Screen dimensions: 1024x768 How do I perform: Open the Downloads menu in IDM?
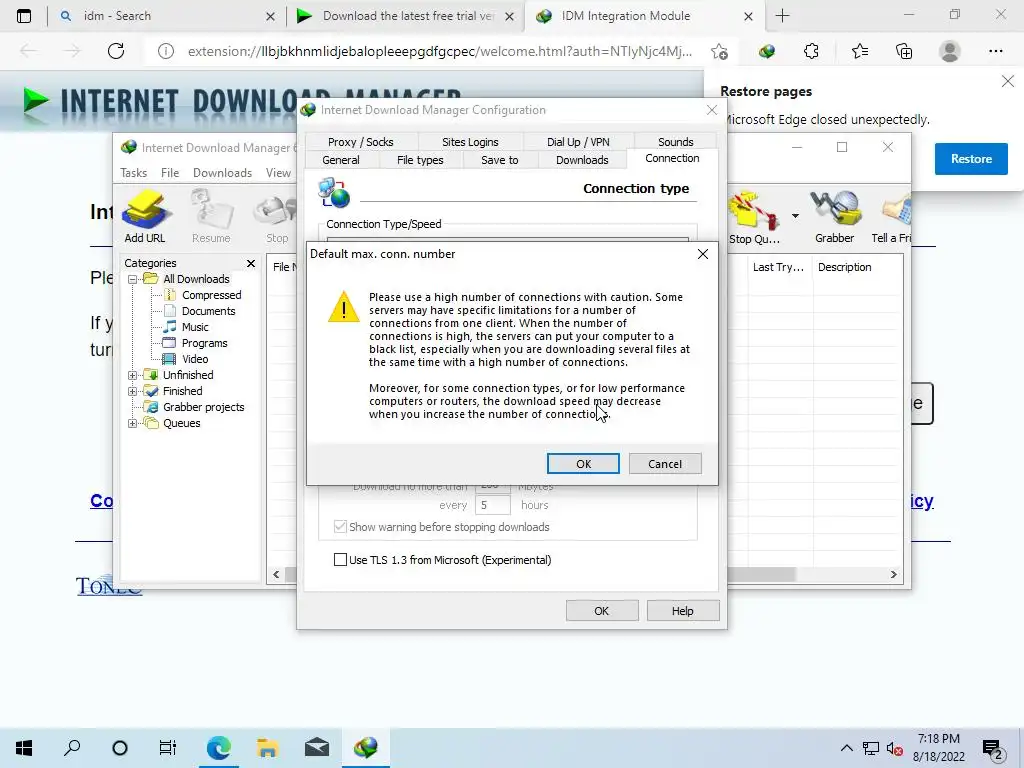pyautogui.click(x=222, y=172)
